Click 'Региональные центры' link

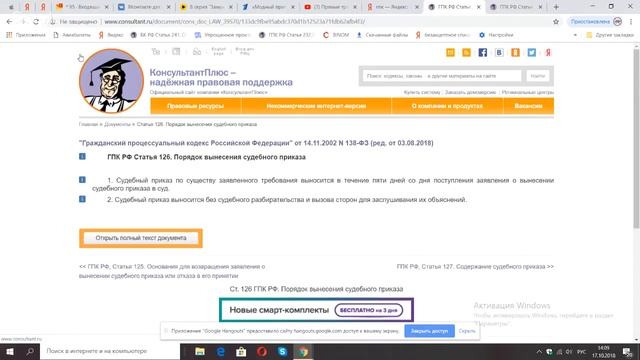[528, 93]
